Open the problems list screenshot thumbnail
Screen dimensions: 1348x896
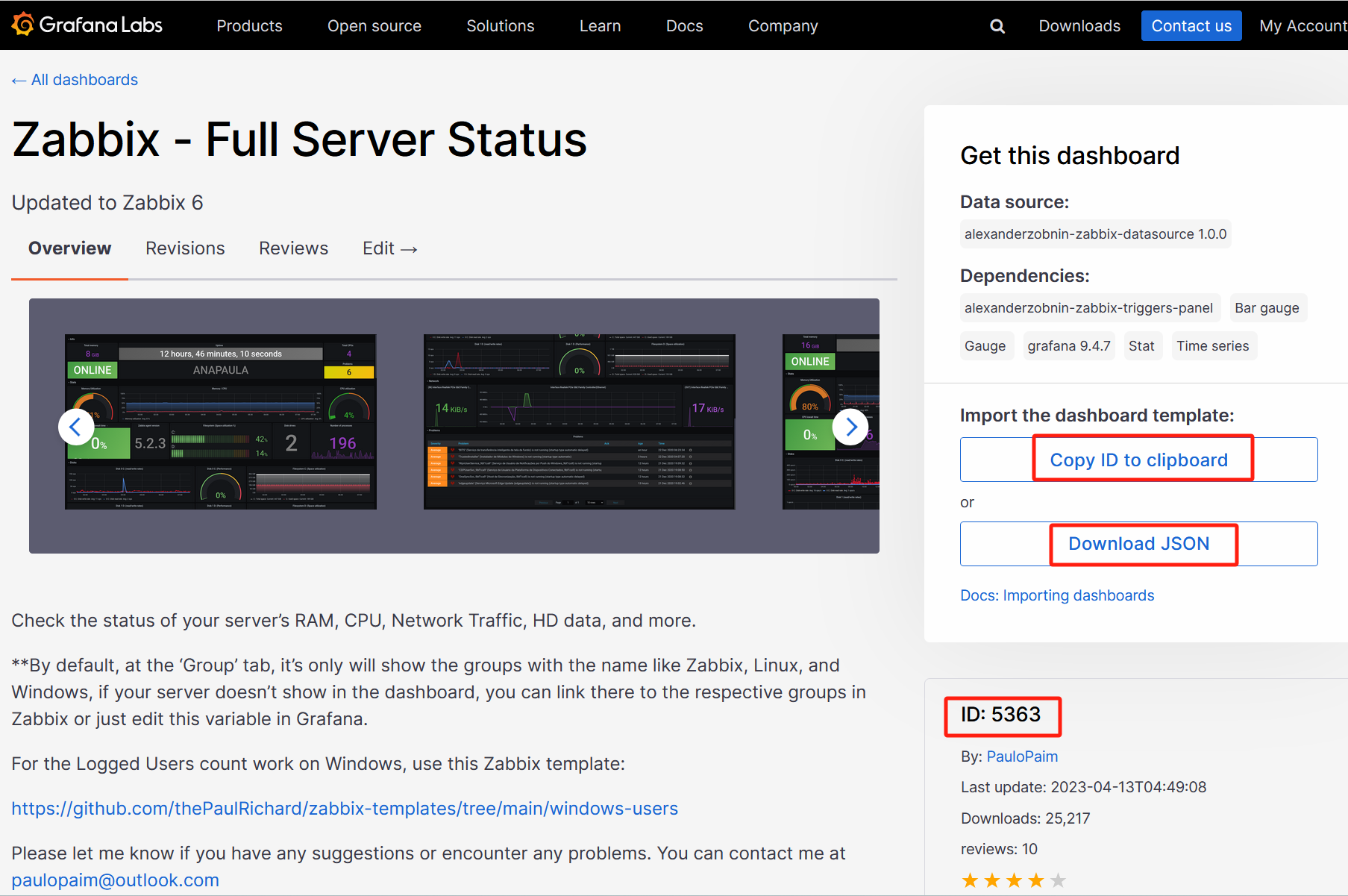pos(580,422)
